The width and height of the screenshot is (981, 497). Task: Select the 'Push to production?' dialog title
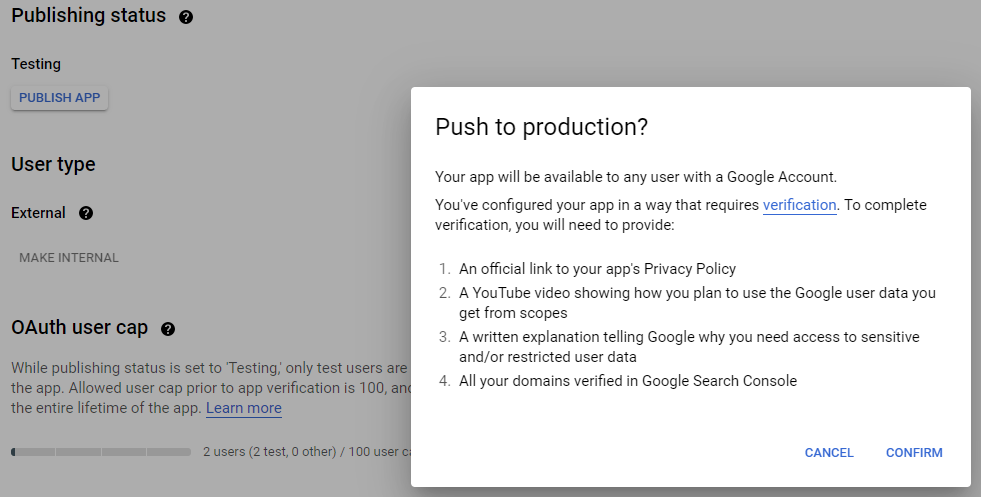click(x=542, y=126)
